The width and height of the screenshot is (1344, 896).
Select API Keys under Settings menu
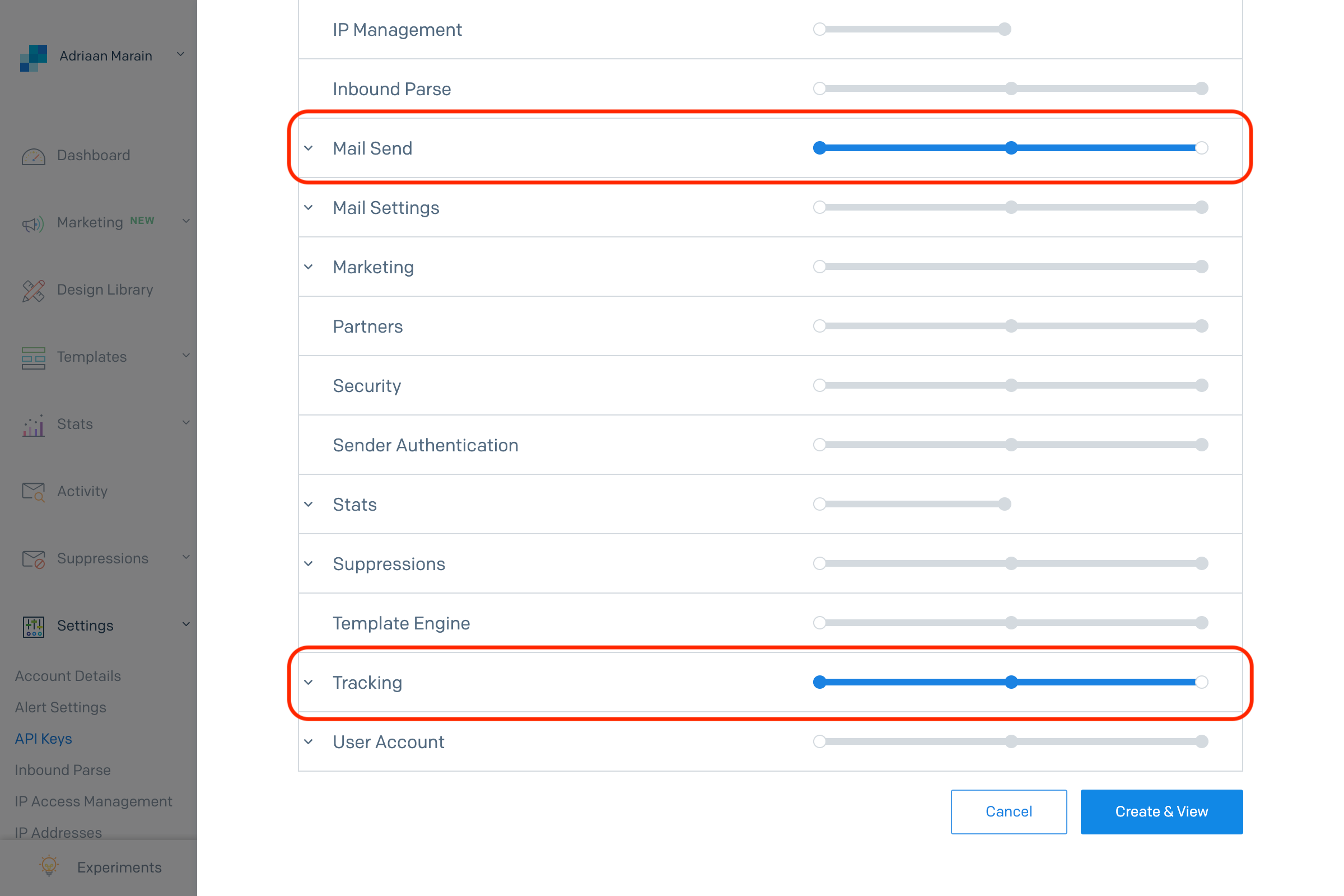coord(44,739)
